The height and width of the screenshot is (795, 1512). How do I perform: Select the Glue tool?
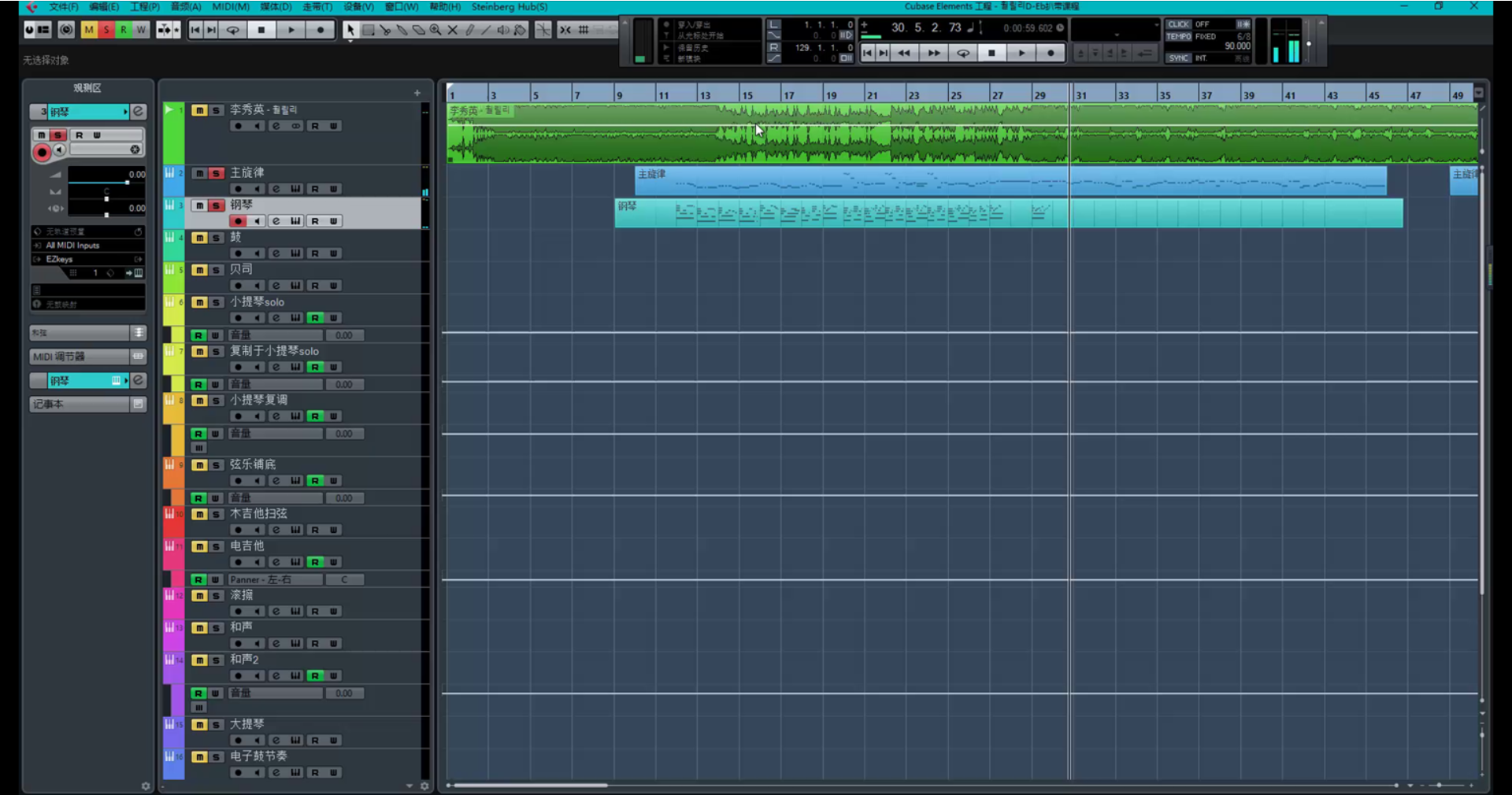pos(402,30)
